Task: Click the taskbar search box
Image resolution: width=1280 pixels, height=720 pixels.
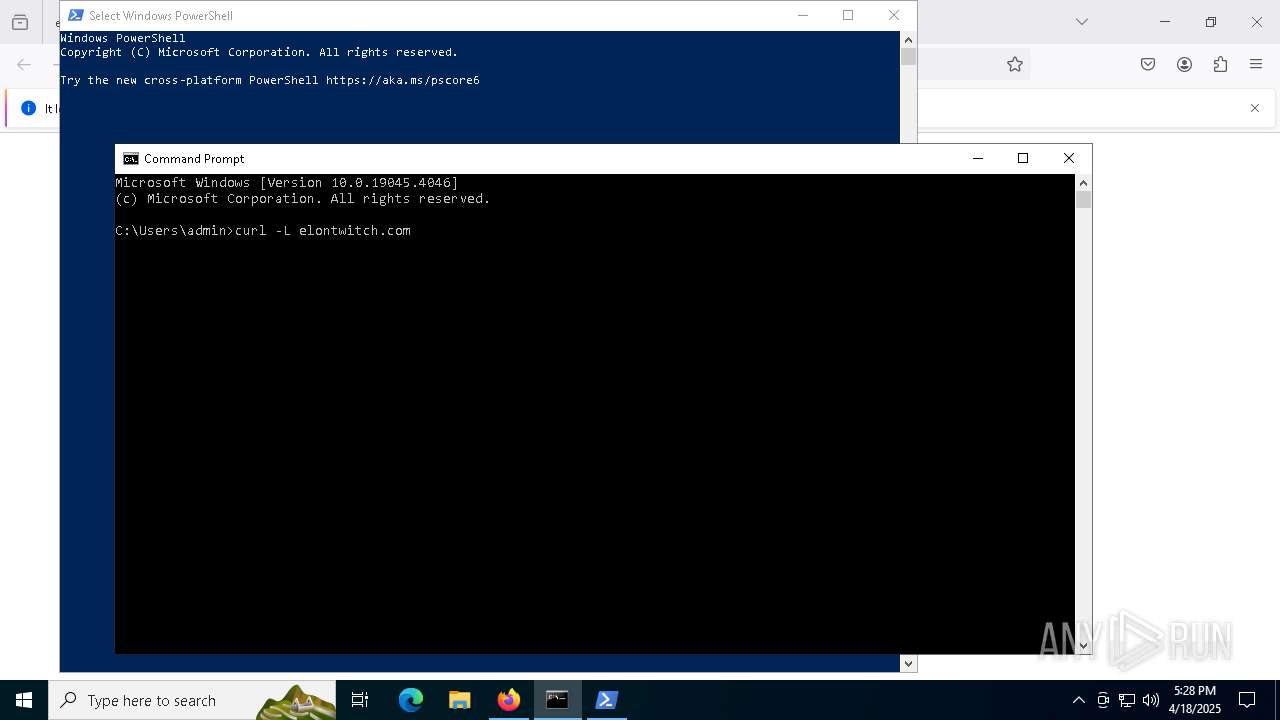Action: [192, 700]
